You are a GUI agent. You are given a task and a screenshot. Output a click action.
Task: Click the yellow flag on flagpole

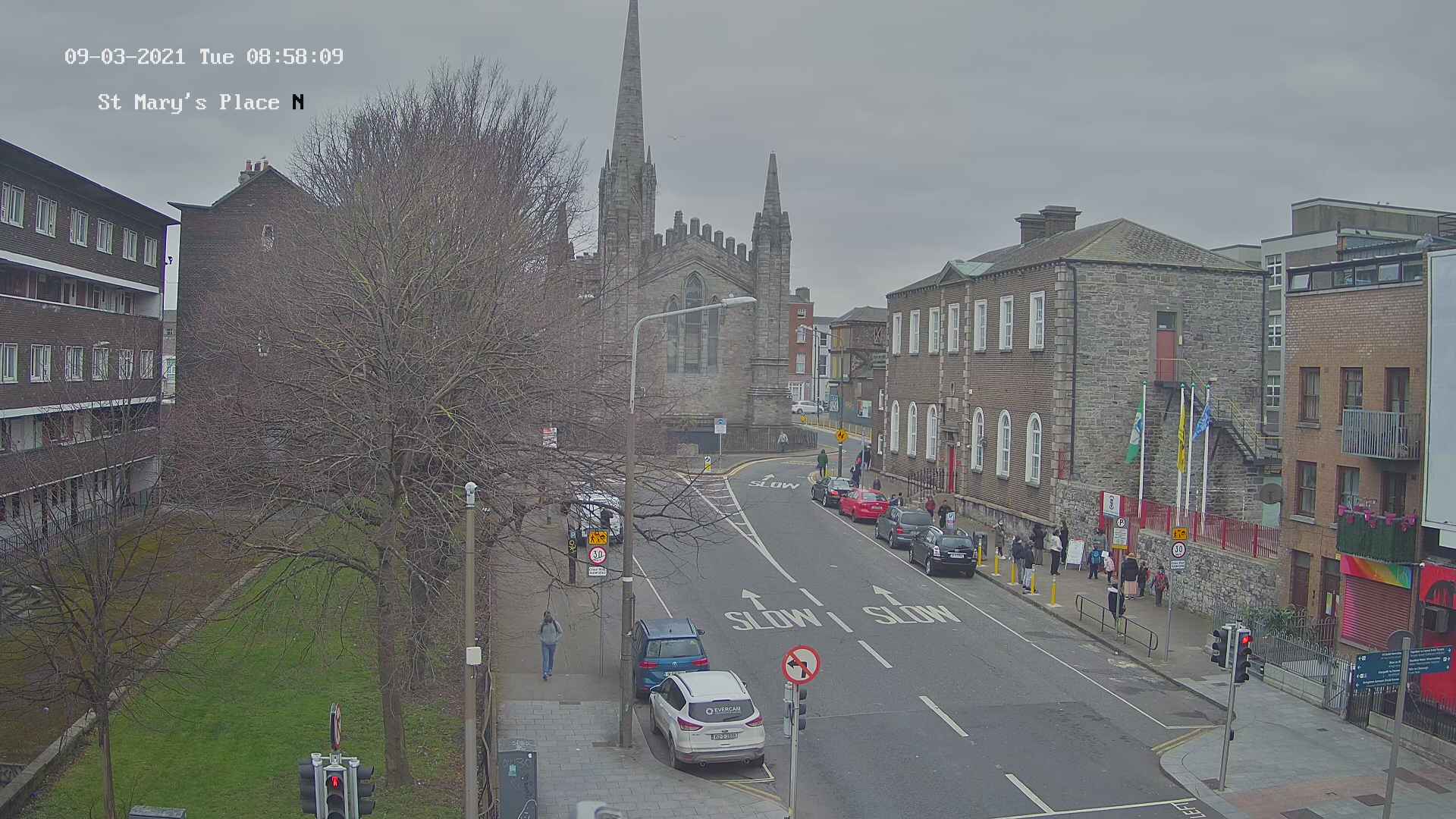coord(1181,440)
